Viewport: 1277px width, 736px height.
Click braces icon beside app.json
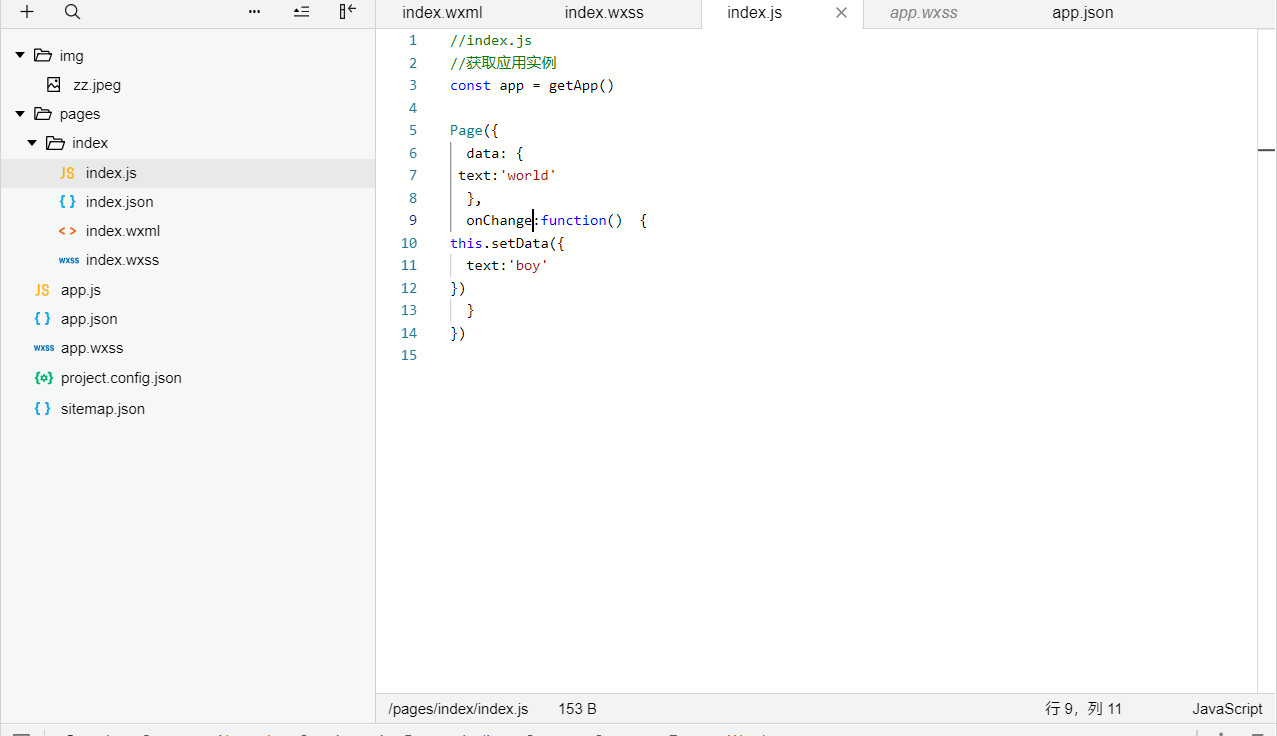tap(42, 319)
